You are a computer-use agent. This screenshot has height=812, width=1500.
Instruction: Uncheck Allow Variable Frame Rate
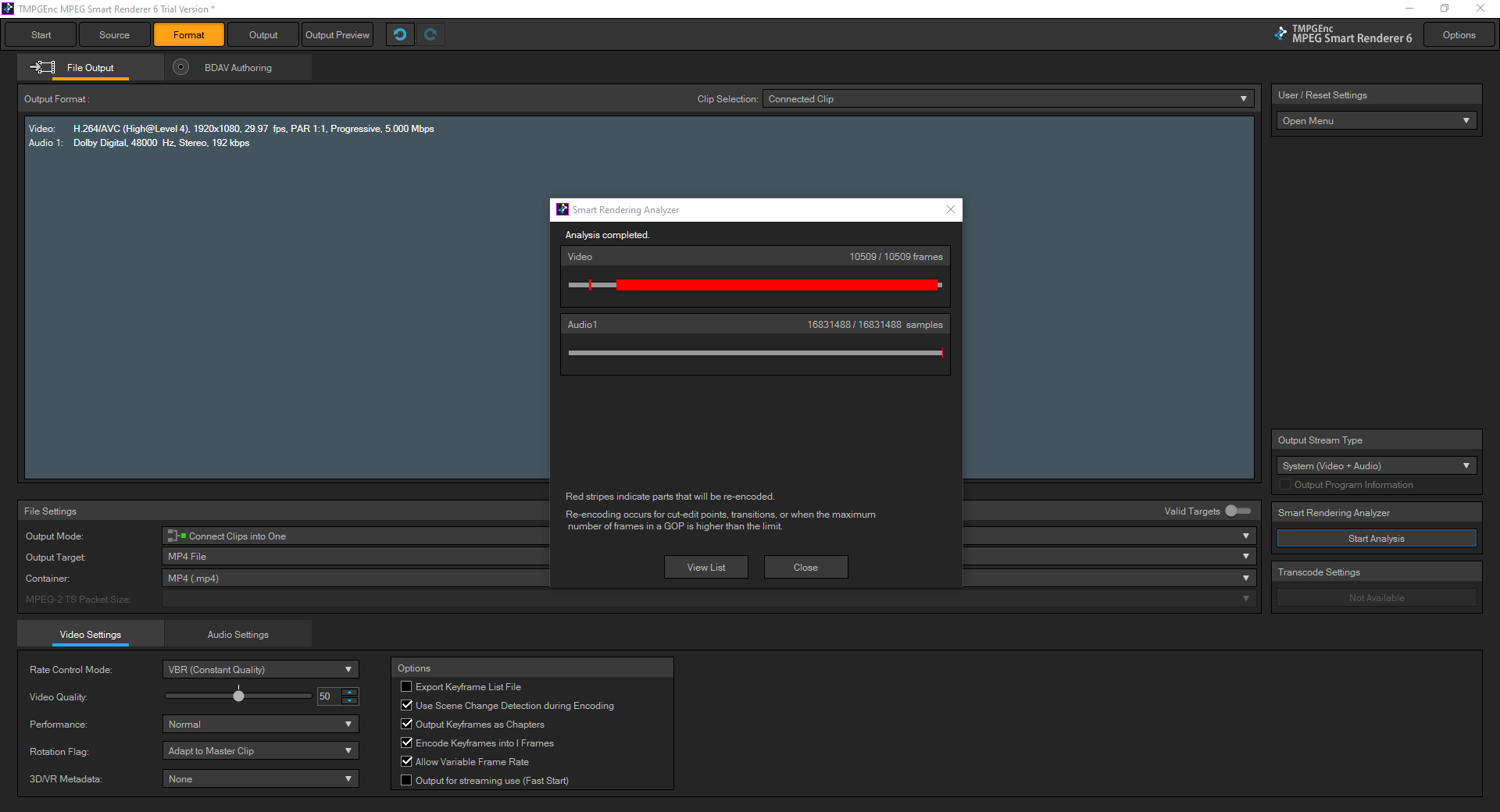[406, 761]
